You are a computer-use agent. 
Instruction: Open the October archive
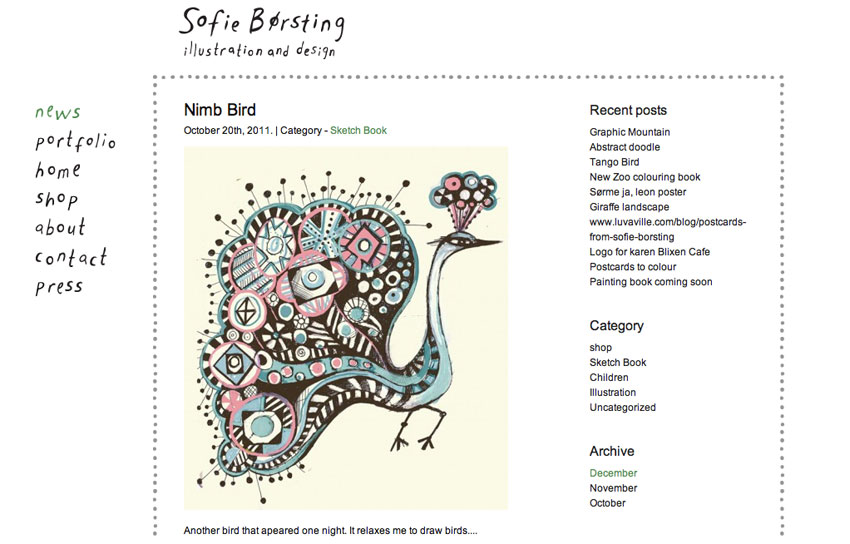click(x=607, y=503)
